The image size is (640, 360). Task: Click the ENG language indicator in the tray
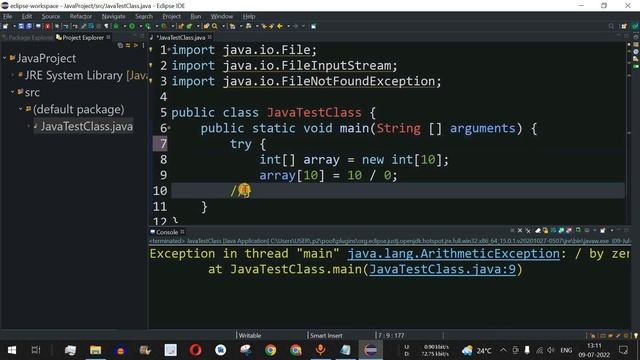566,350
